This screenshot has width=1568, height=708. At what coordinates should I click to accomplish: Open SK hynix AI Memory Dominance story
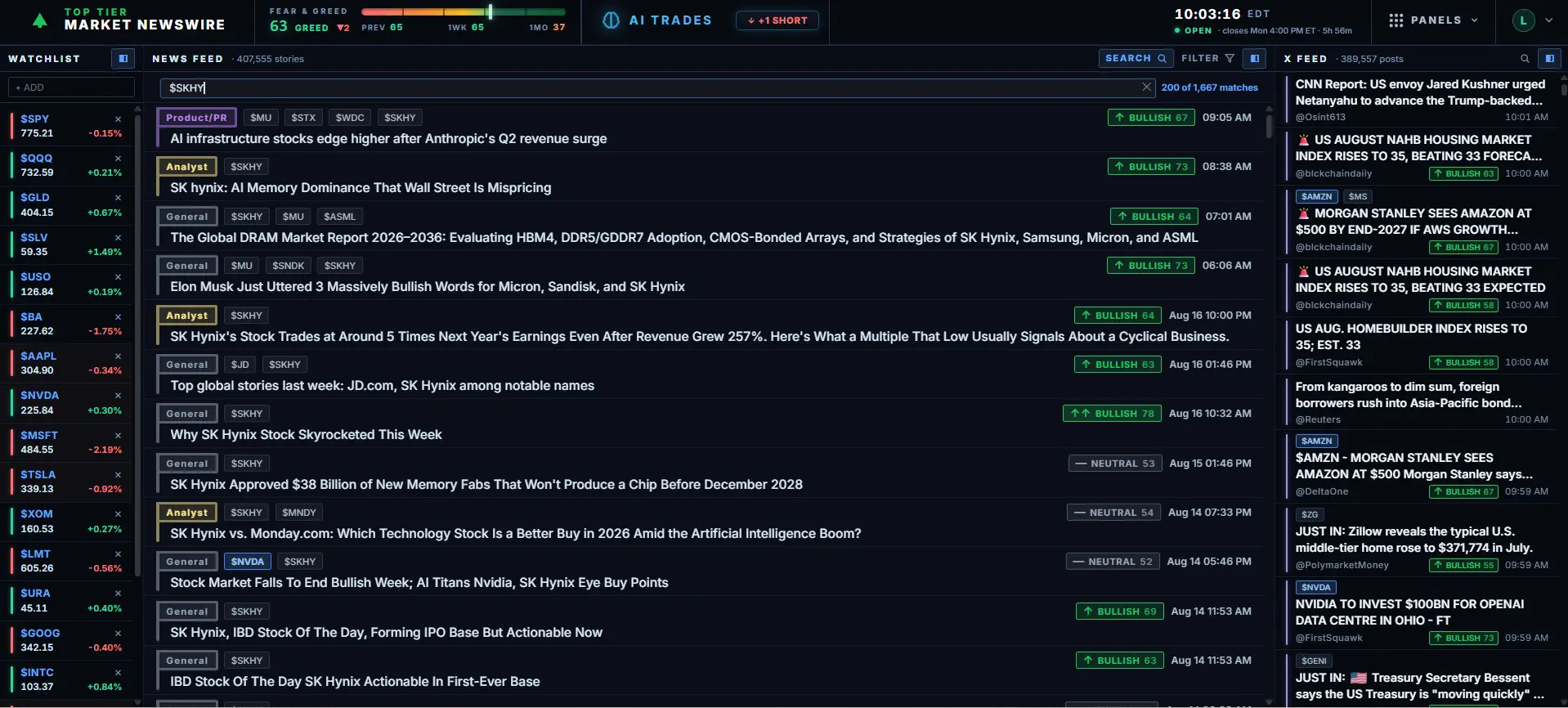coord(361,188)
